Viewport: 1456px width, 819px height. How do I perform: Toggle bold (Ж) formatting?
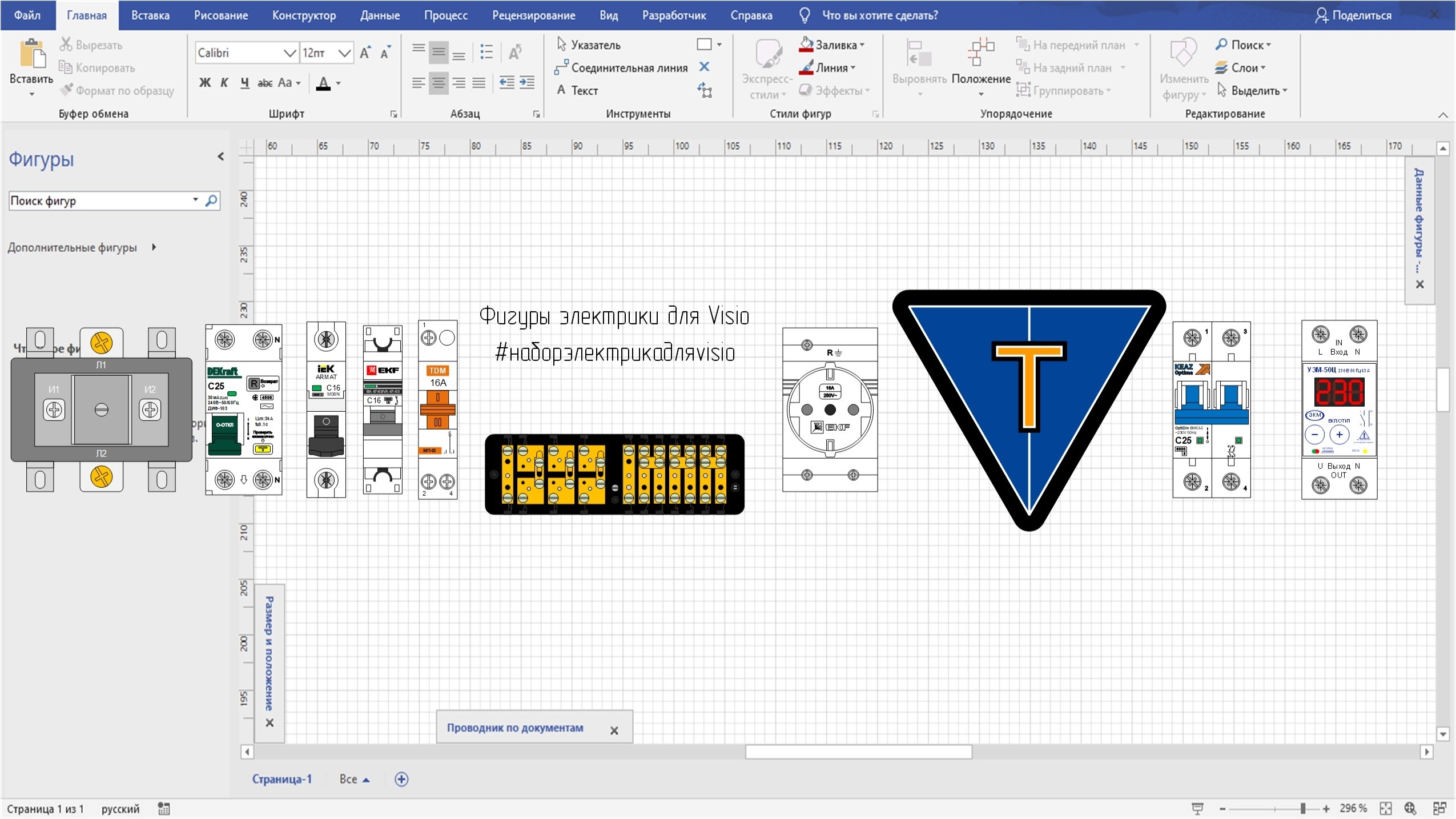point(204,83)
